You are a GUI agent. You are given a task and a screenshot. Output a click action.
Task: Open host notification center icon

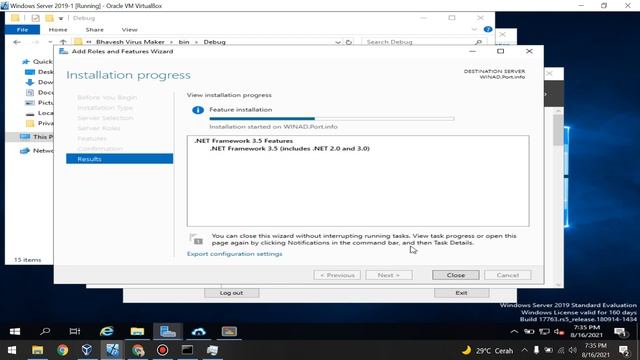(624, 350)
